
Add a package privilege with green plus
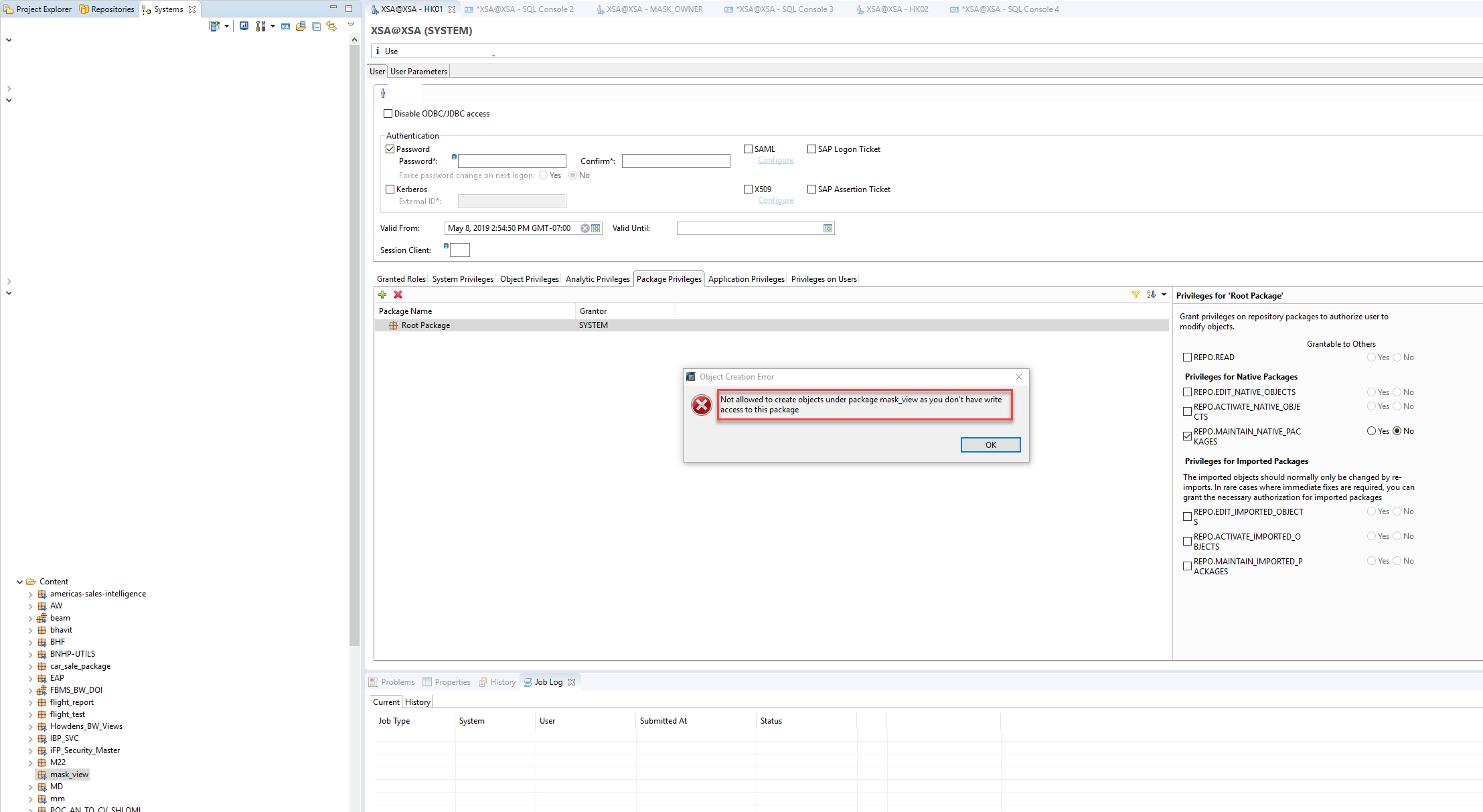382,295
